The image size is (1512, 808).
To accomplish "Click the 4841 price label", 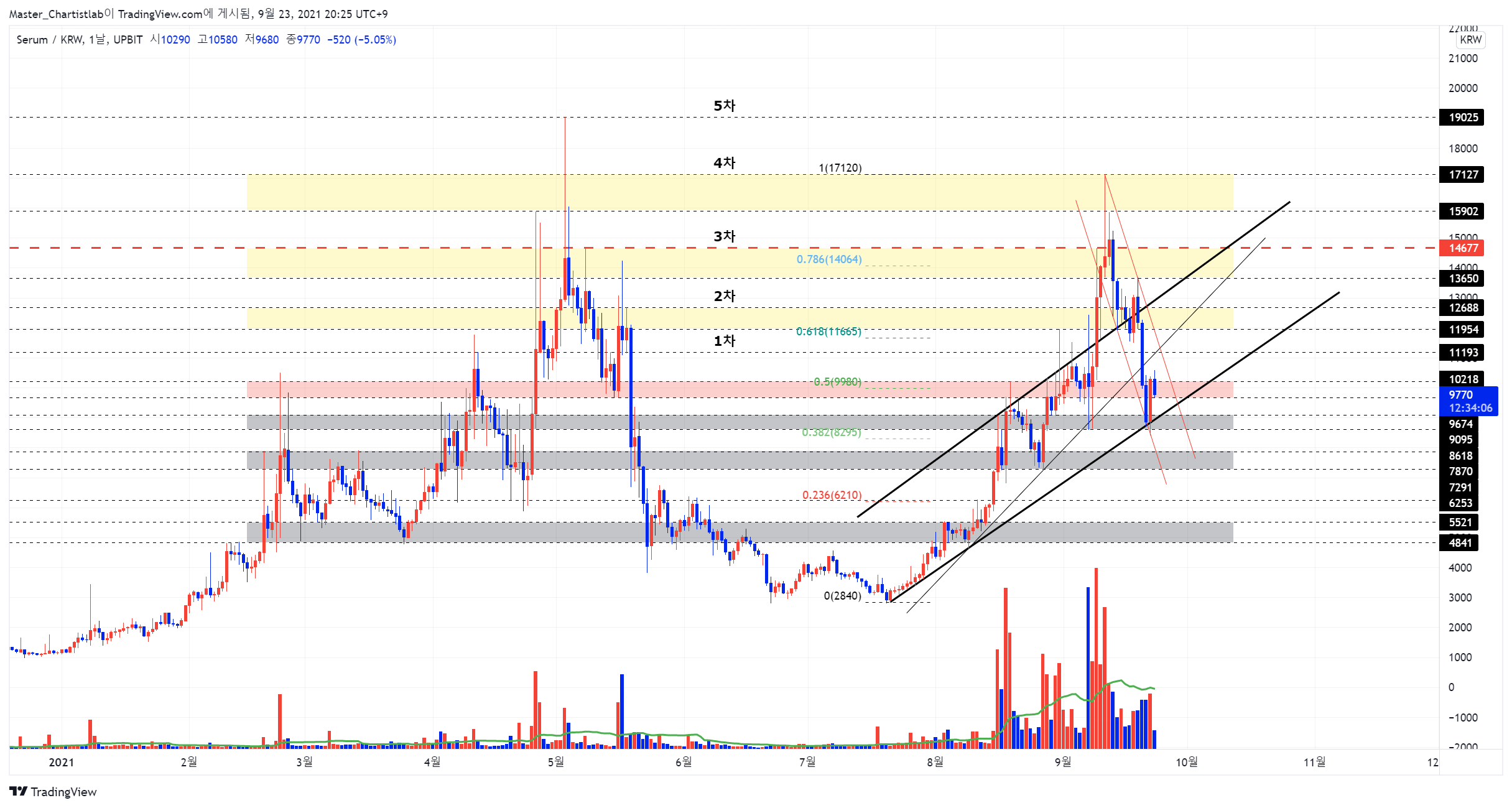I will tap(1459, 543).
